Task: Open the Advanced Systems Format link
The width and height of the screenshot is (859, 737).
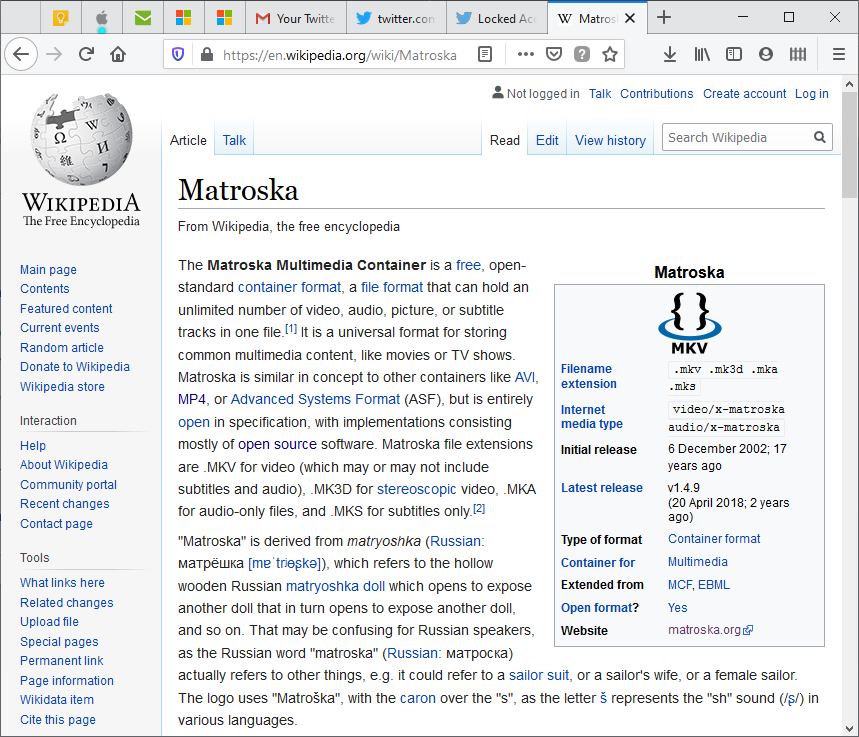Action: (316, 399)
